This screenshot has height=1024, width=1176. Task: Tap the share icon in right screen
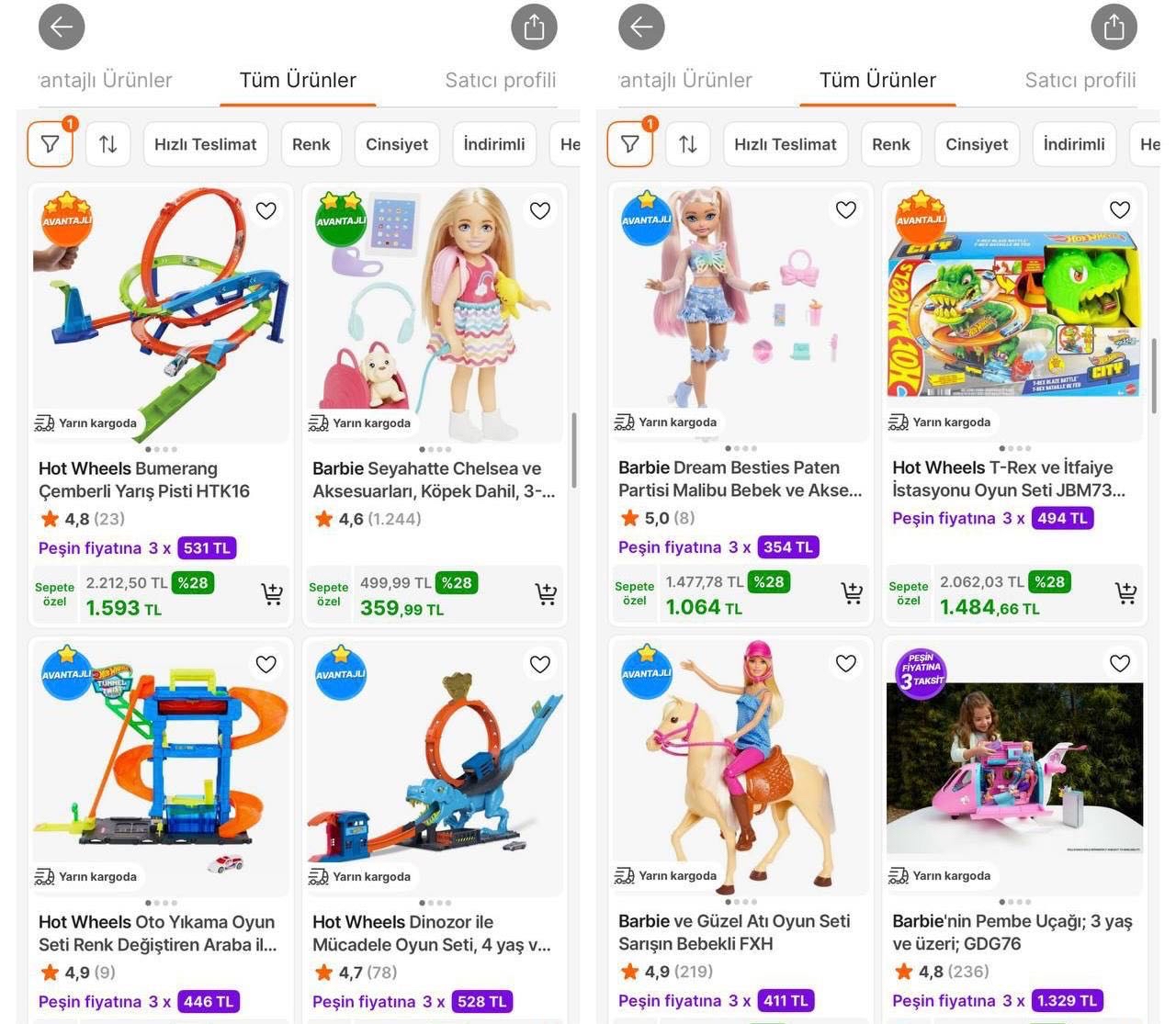[x=1114, y=27]
